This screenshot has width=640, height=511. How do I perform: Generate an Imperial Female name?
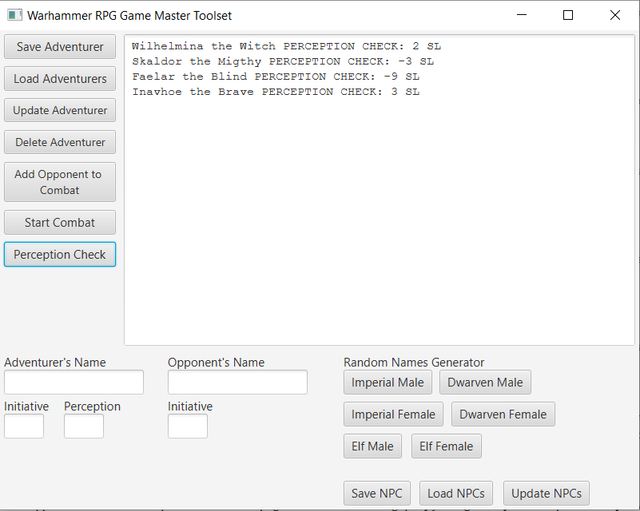(393, 414)
